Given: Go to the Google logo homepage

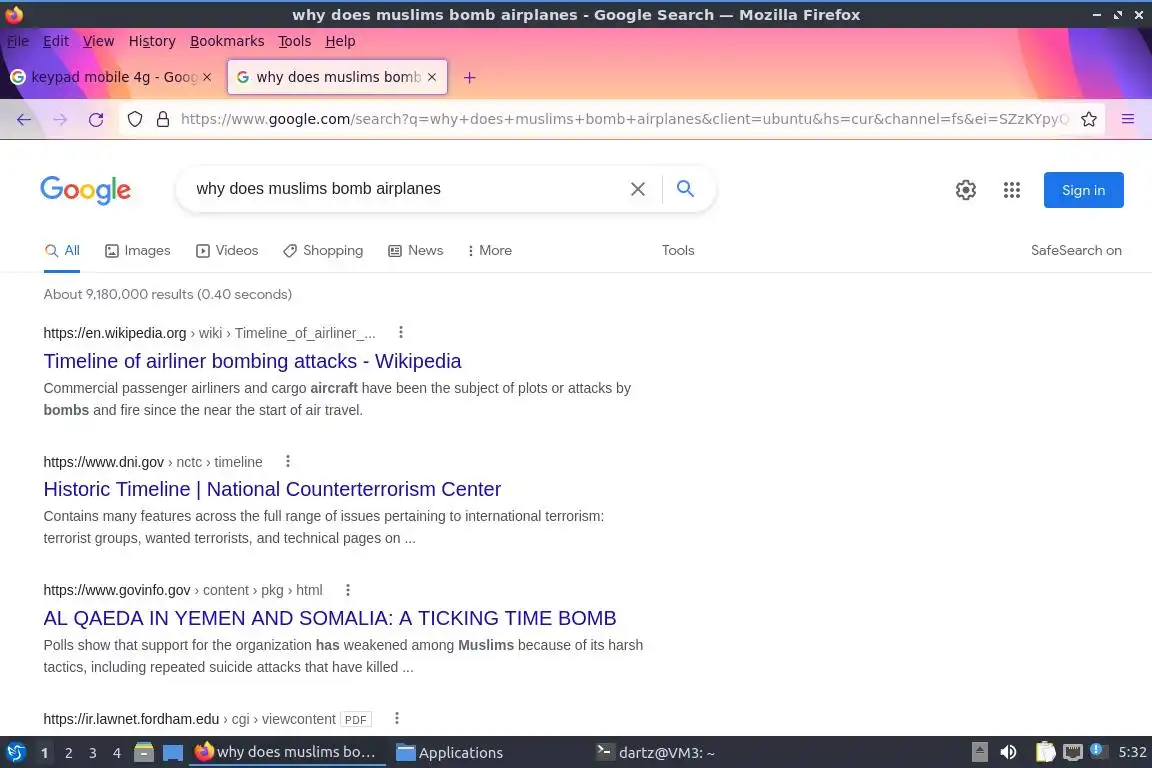Looking at the screenshot, I should click(x=85, y=190).
